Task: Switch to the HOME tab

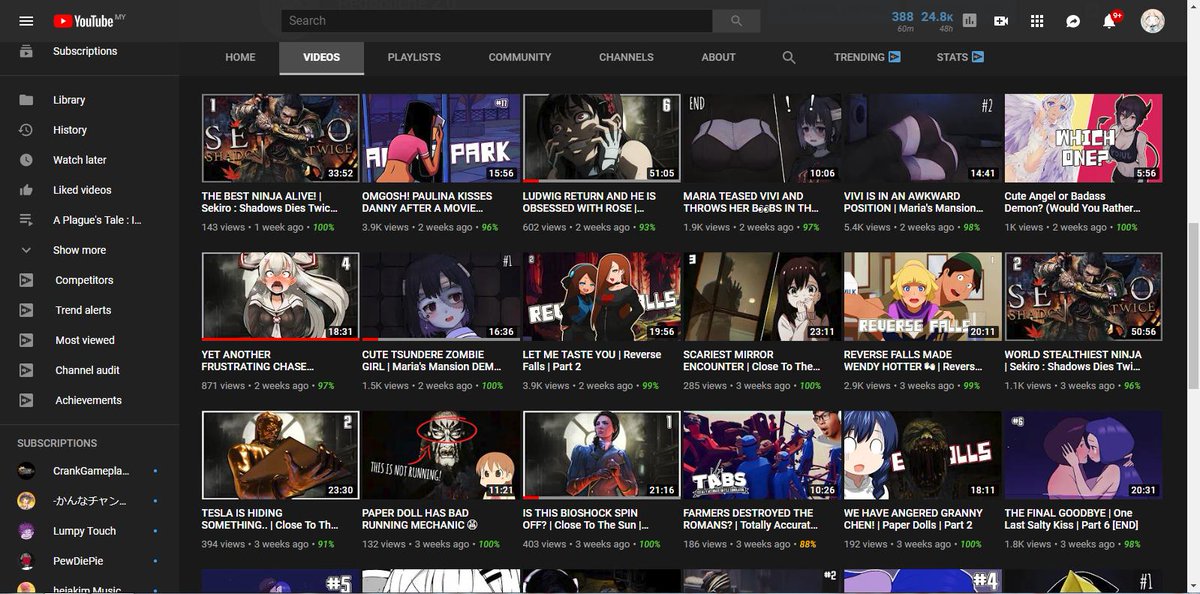Action: pyautogui.click(x=240, y=58)
